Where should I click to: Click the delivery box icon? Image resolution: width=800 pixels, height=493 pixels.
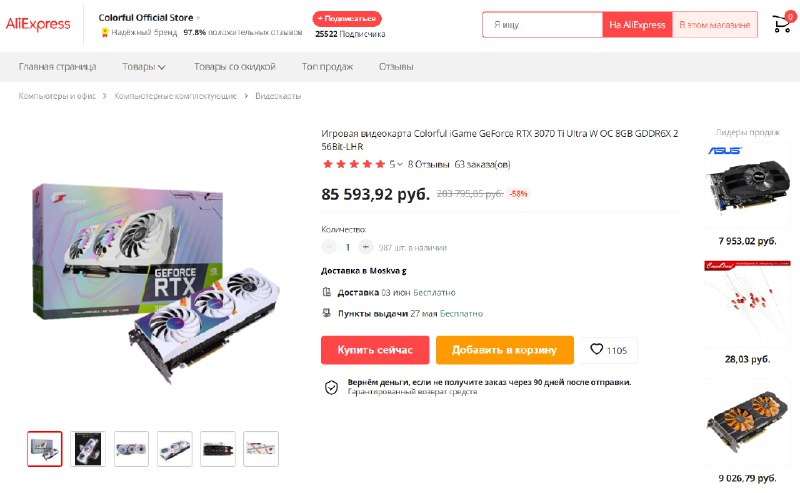click(327, 292)
